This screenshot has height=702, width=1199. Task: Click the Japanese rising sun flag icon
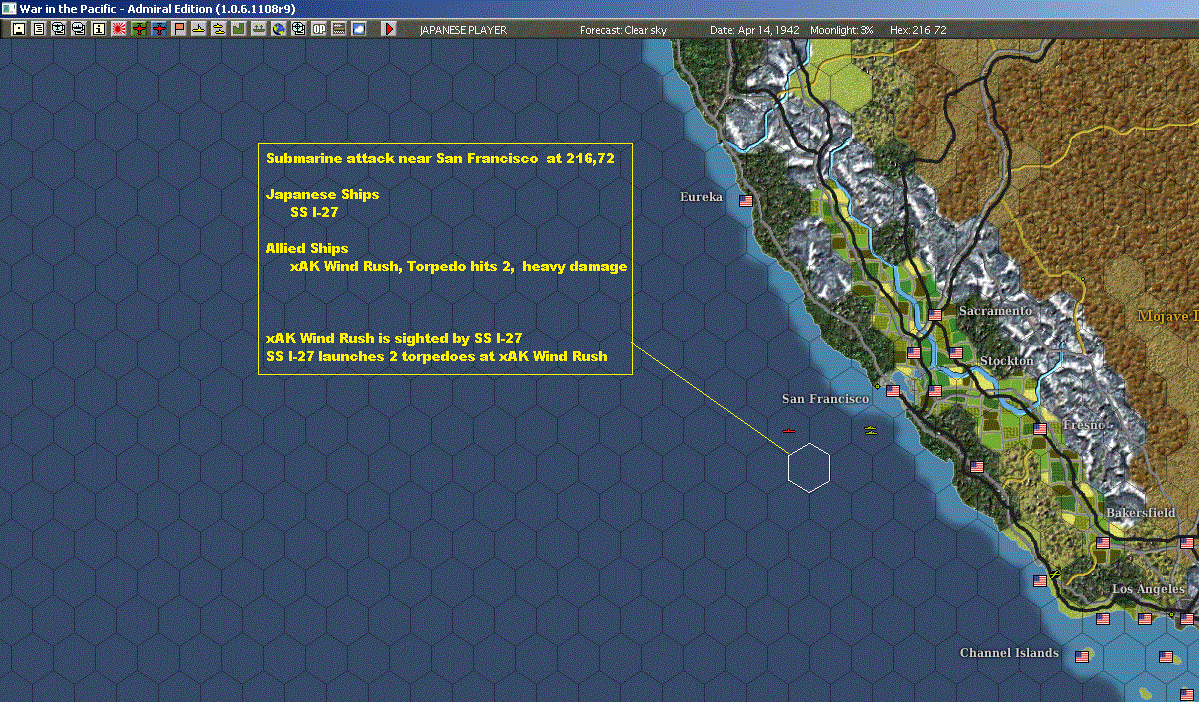[x=119, y=29]
